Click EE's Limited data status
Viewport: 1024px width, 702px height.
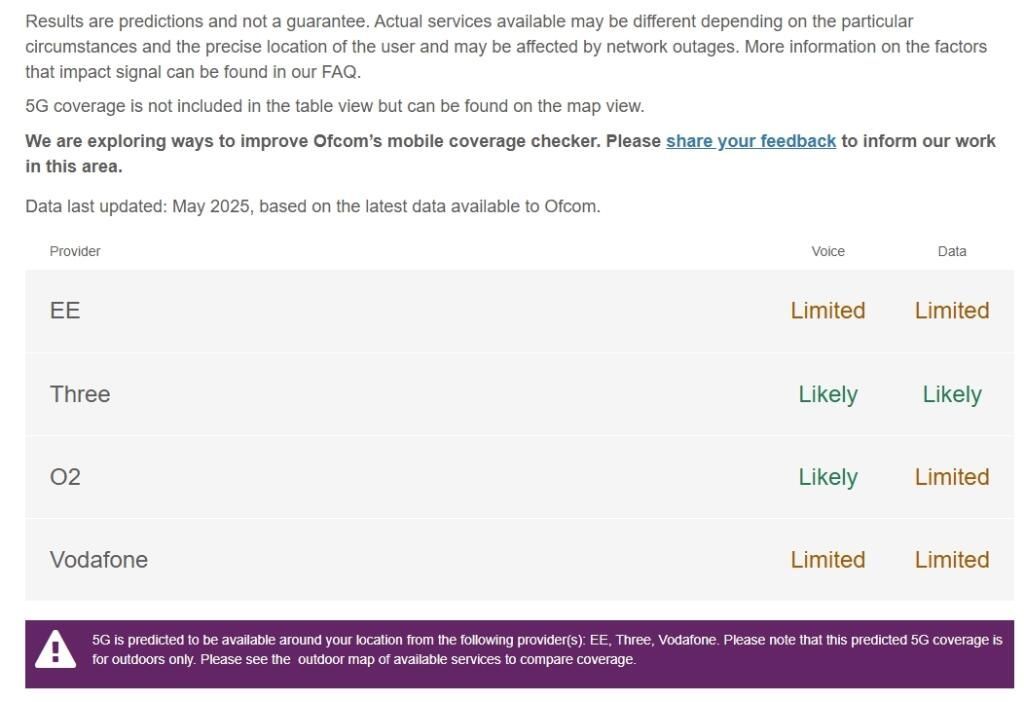point(951,310)
